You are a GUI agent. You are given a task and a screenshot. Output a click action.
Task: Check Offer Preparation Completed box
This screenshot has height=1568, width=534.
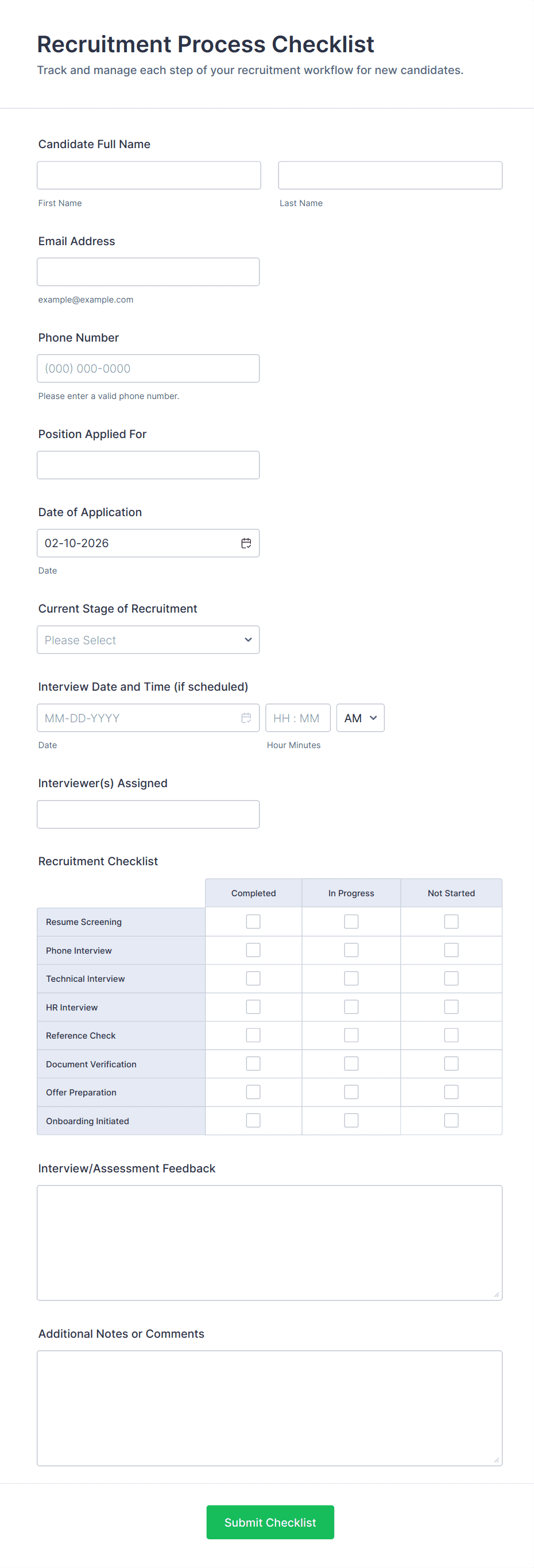click(253, 1092)
